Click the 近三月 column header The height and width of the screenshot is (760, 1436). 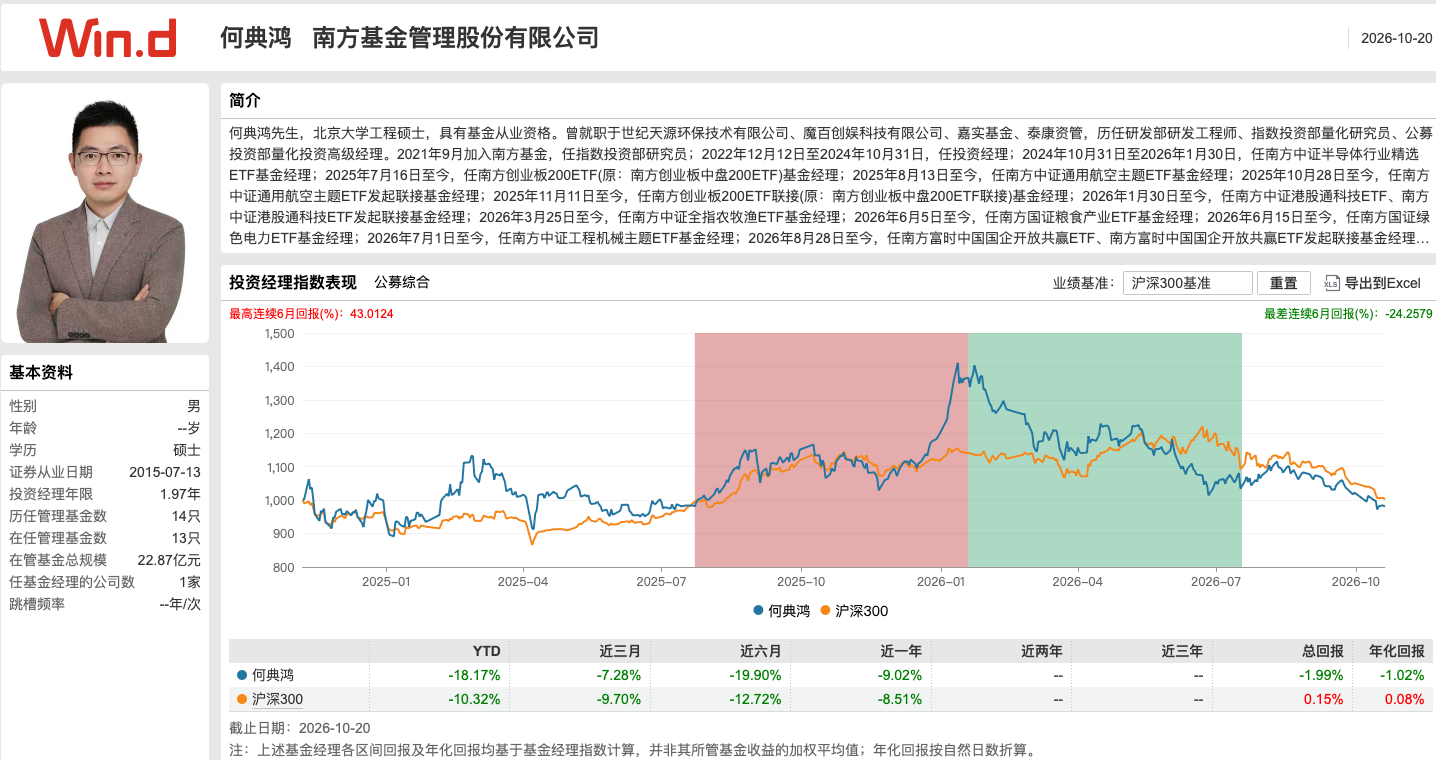click(620, 651)
